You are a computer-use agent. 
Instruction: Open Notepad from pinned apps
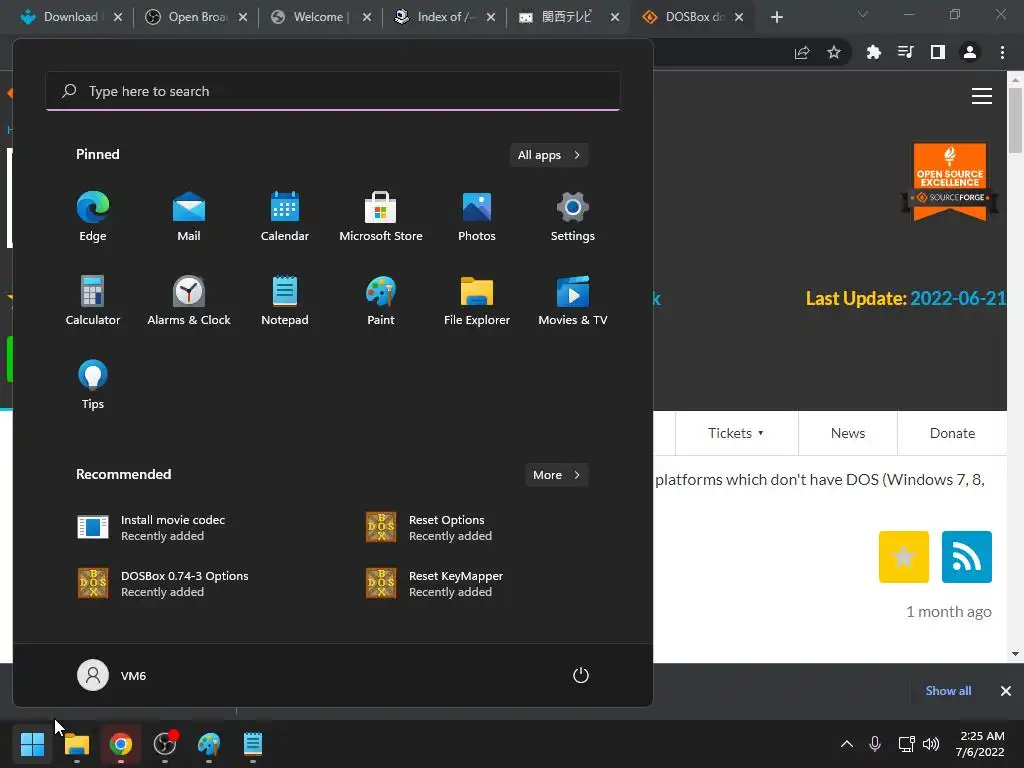pyautogui.click(x=285, y=300)
